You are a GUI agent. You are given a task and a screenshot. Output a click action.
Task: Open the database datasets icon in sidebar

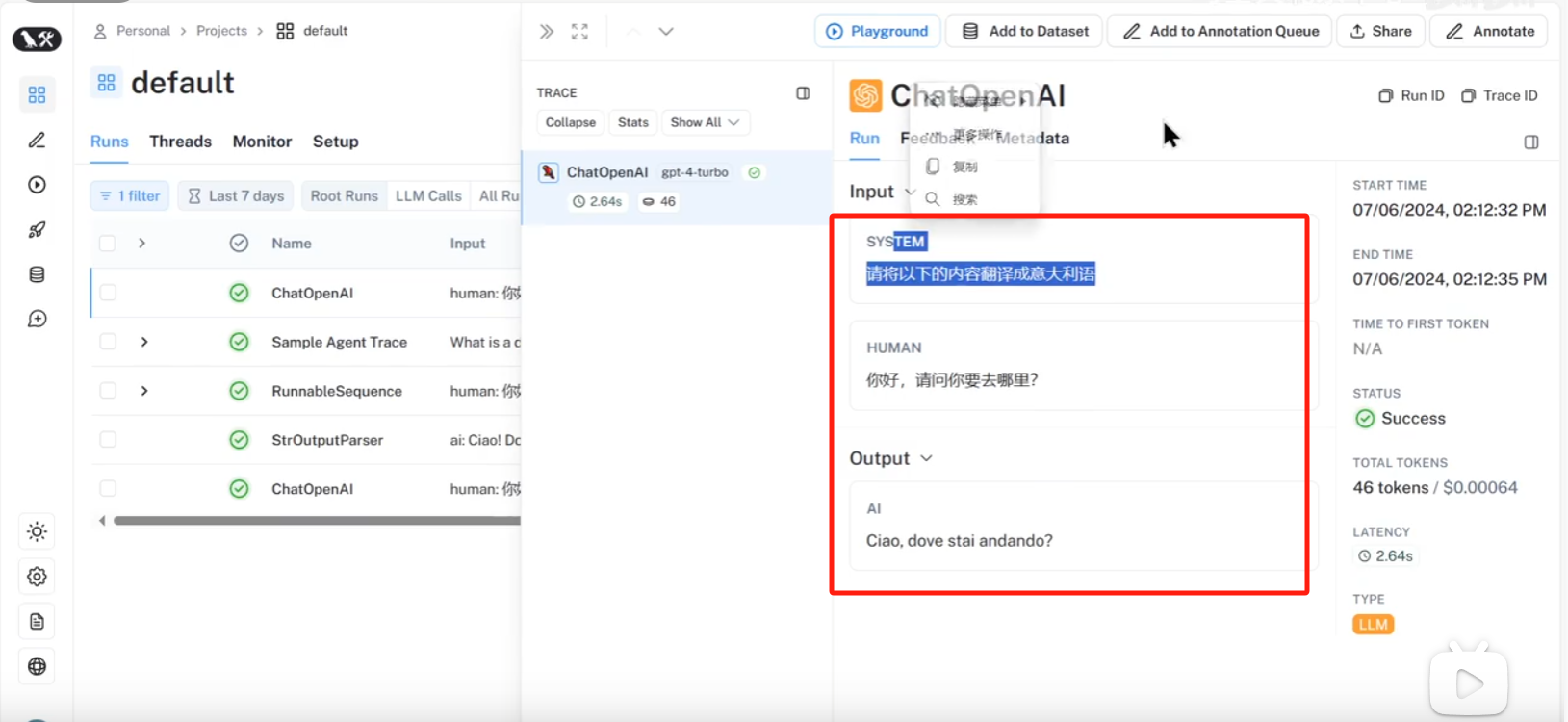(37, 274)
